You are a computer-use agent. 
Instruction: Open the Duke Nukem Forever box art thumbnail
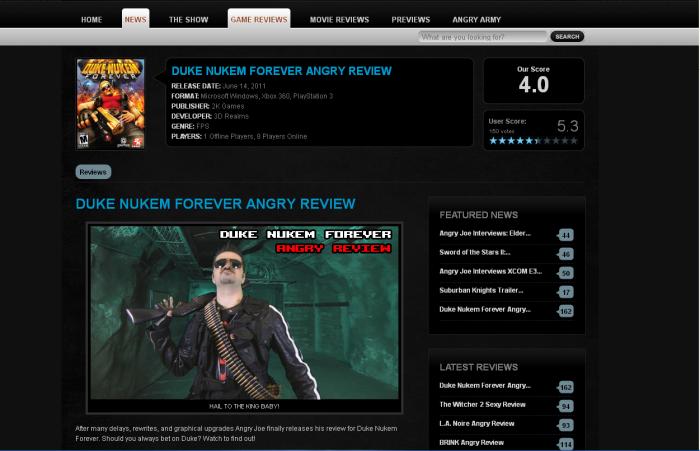[110, 104]
